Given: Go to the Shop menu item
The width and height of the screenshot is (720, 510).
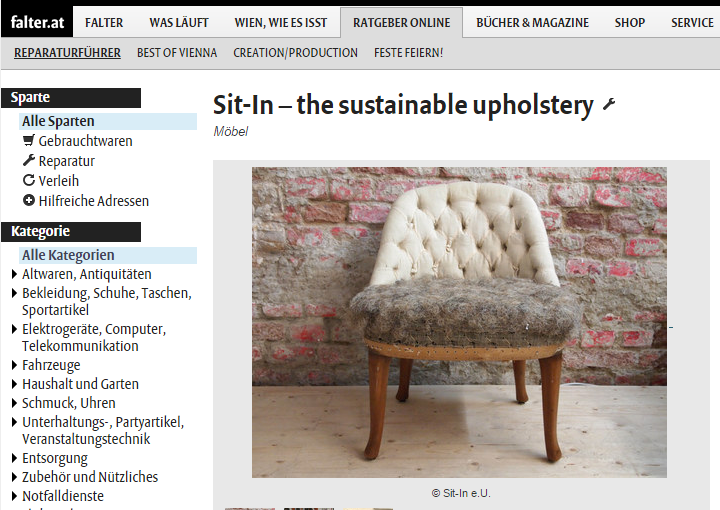Looking at the screenshot, I should (630, 22).
